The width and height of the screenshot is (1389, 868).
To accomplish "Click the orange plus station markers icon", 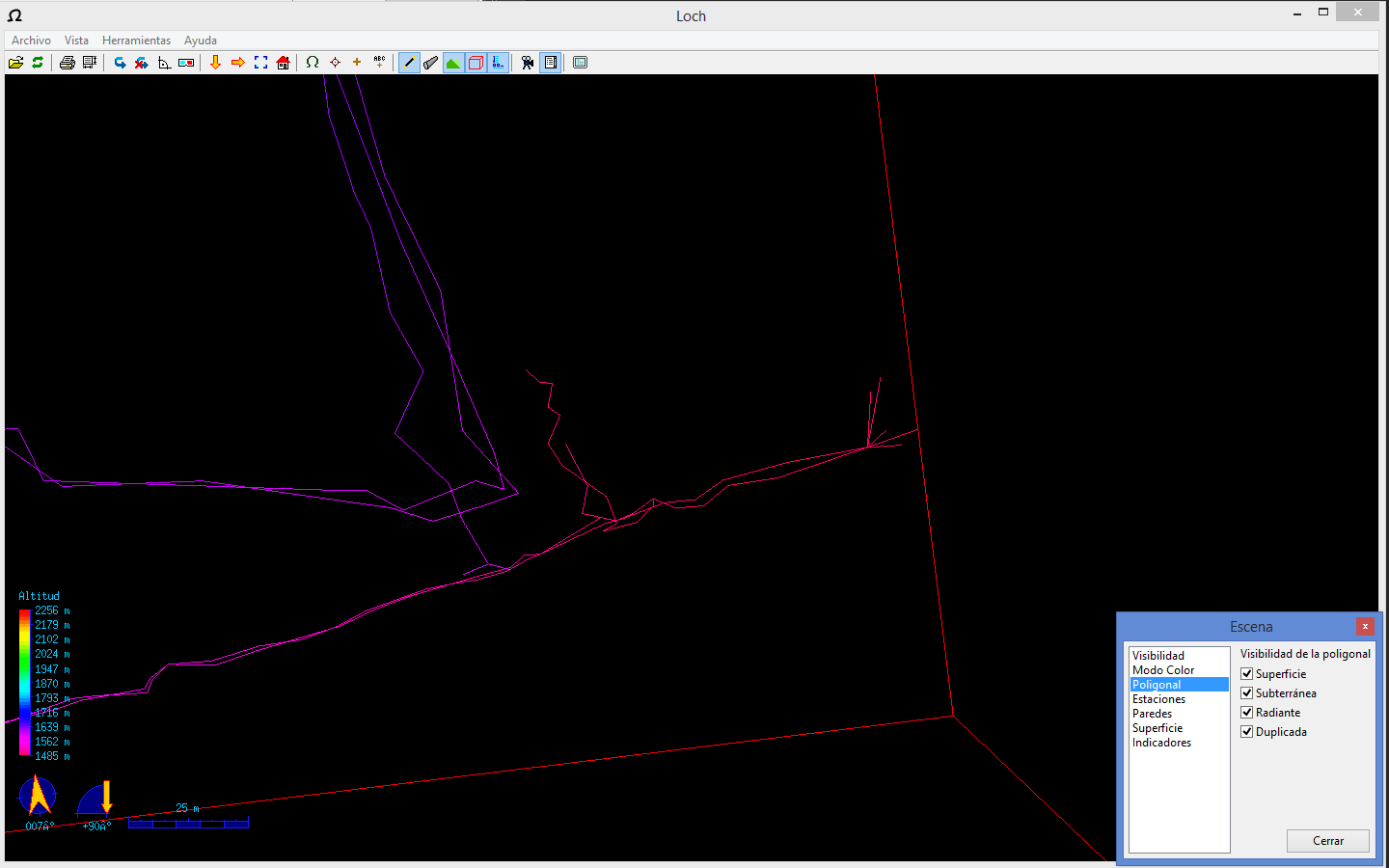I will (x=357, y=63).
